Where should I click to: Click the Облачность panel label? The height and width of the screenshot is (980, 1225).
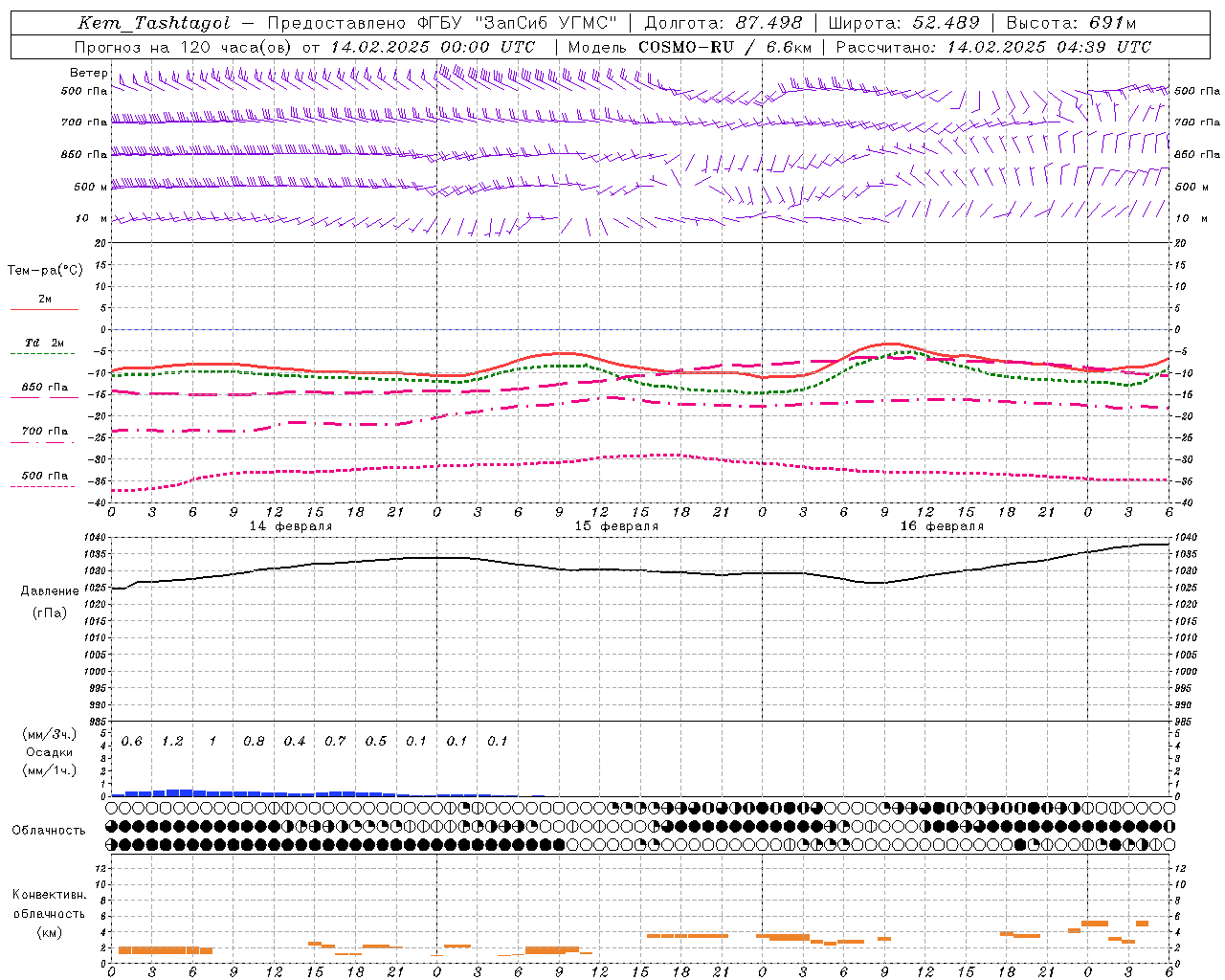[x=49, y=831]
